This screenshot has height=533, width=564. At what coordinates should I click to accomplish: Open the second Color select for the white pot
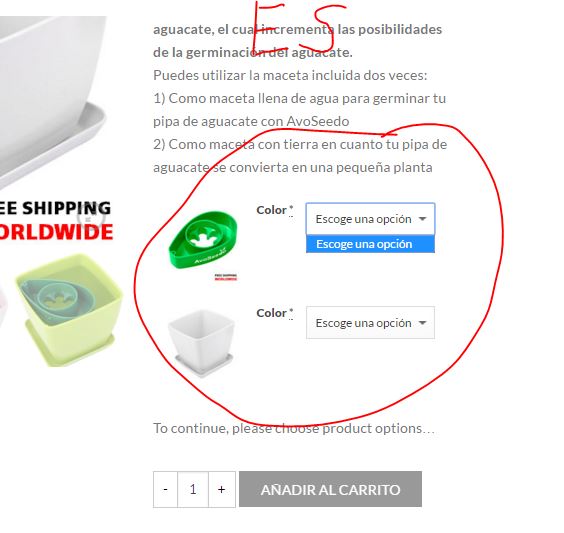tap(370, 323)
